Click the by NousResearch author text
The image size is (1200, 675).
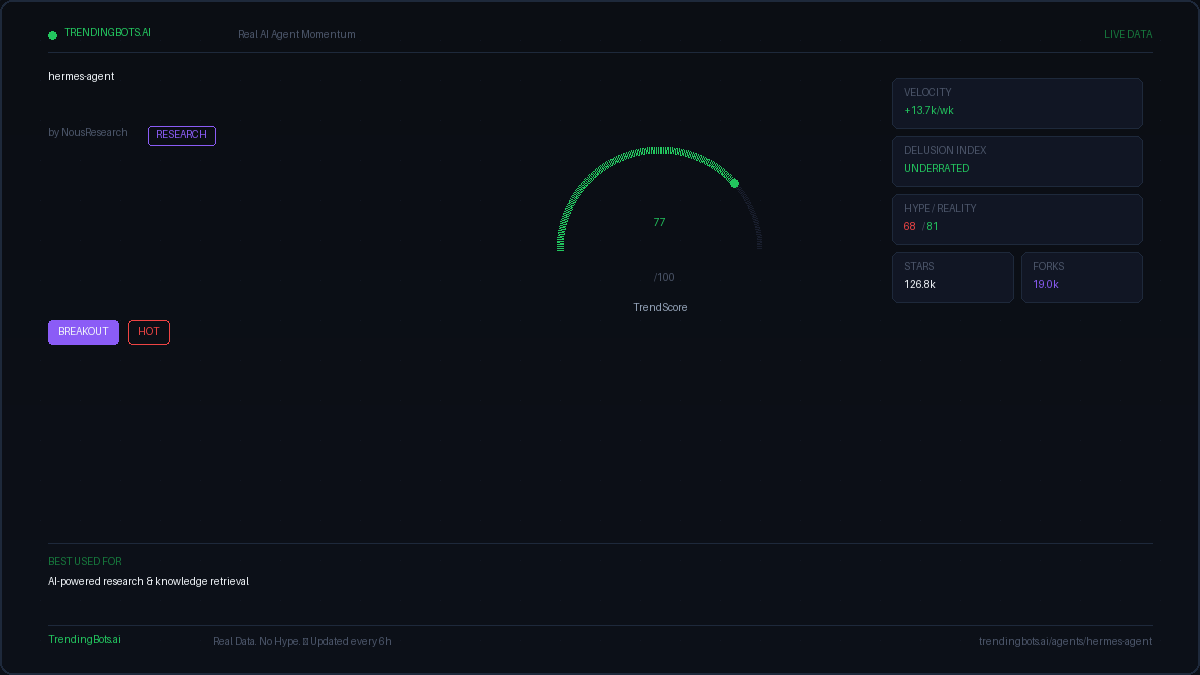(88, 133)
